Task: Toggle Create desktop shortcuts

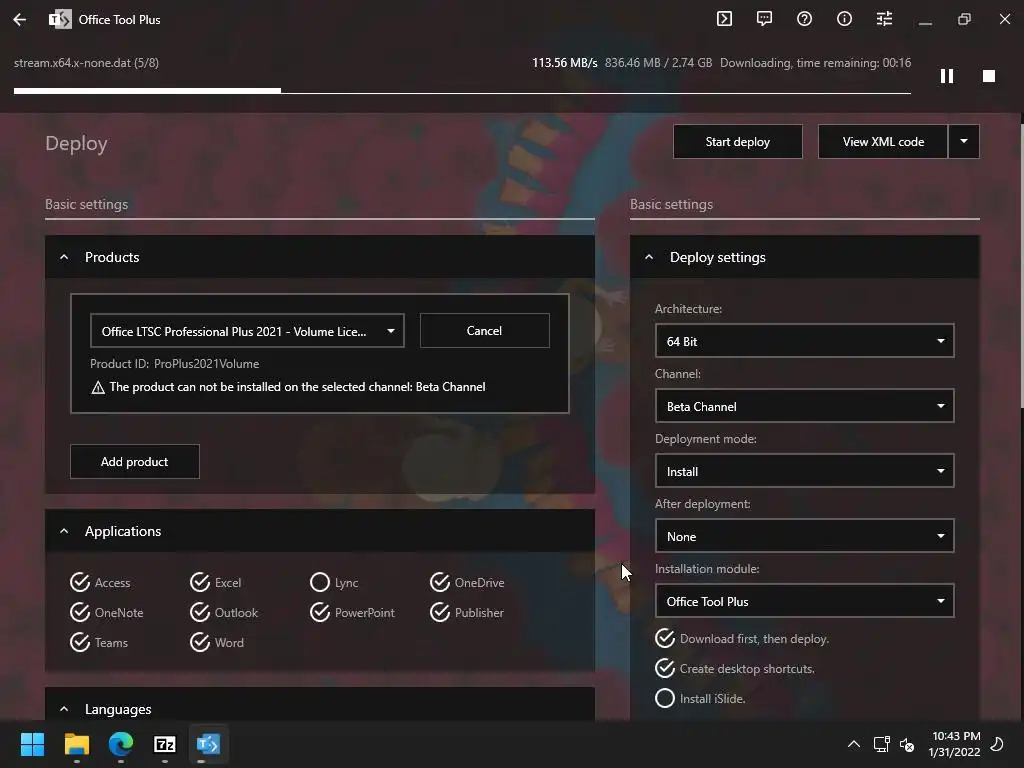Action: pos(665,669)
